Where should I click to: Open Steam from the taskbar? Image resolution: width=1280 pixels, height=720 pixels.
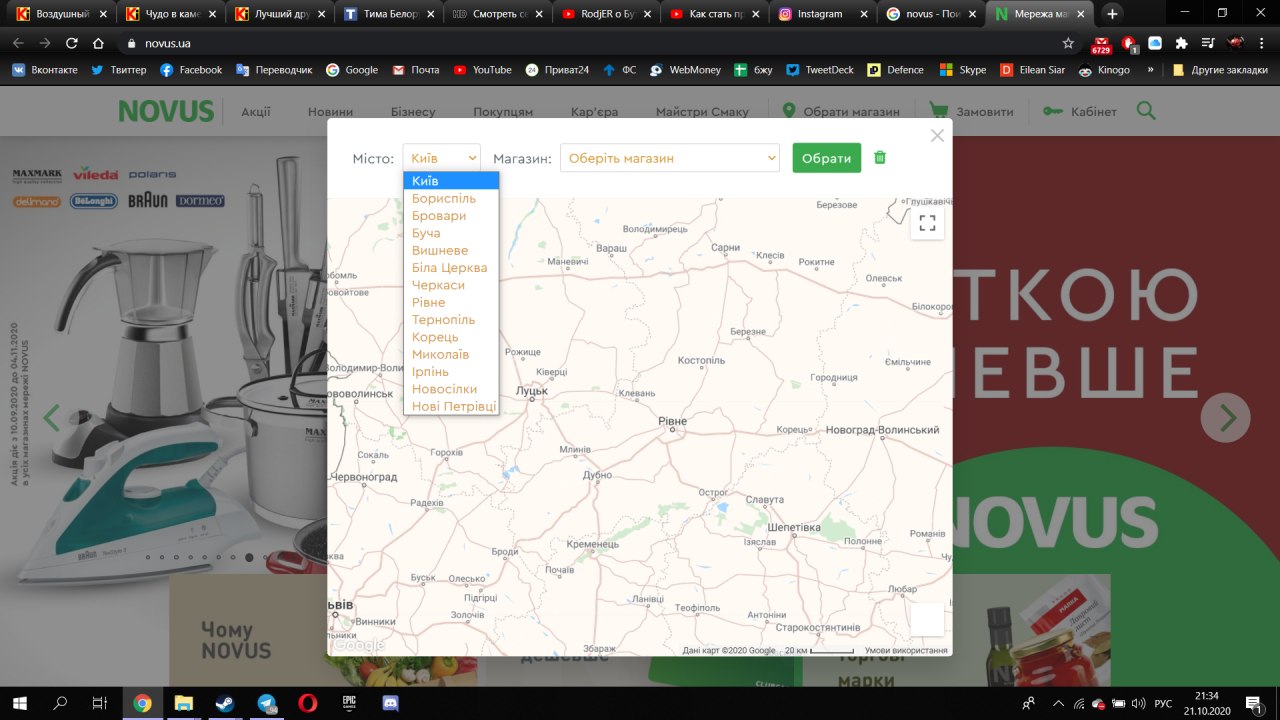(x=224, y=703)
